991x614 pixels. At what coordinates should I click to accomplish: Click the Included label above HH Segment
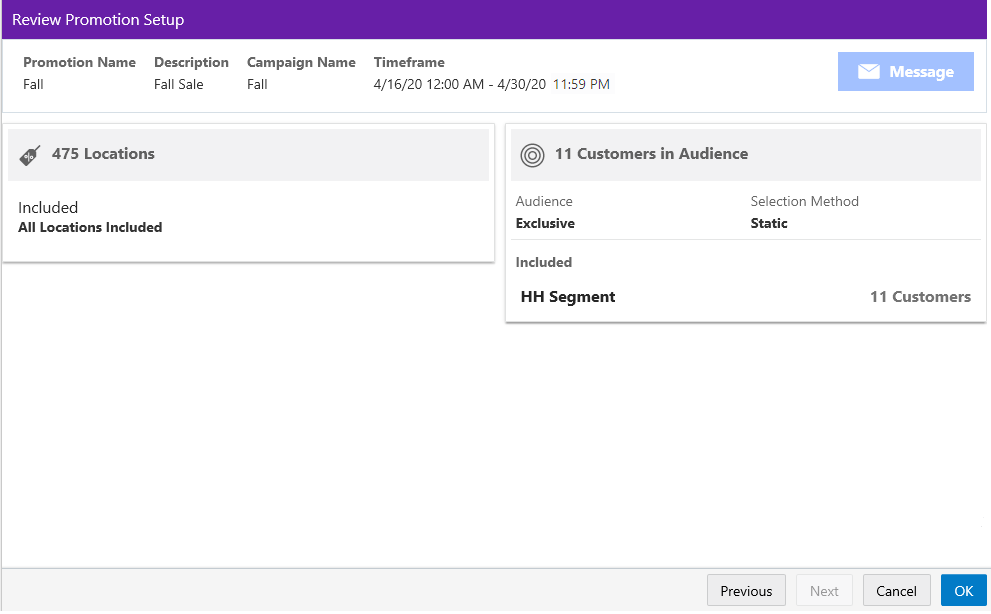544,262
